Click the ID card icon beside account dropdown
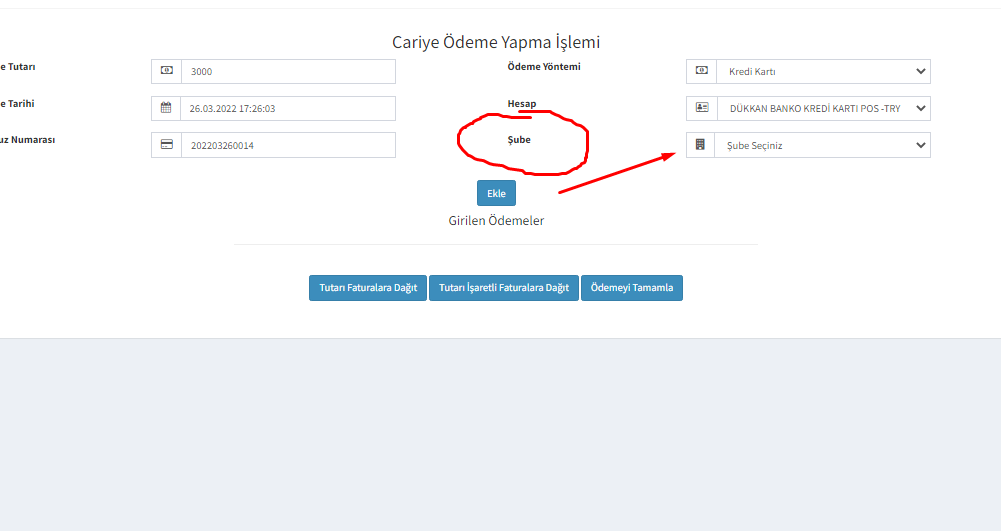This screenshot has width=1001, height=531. point(701,108)
